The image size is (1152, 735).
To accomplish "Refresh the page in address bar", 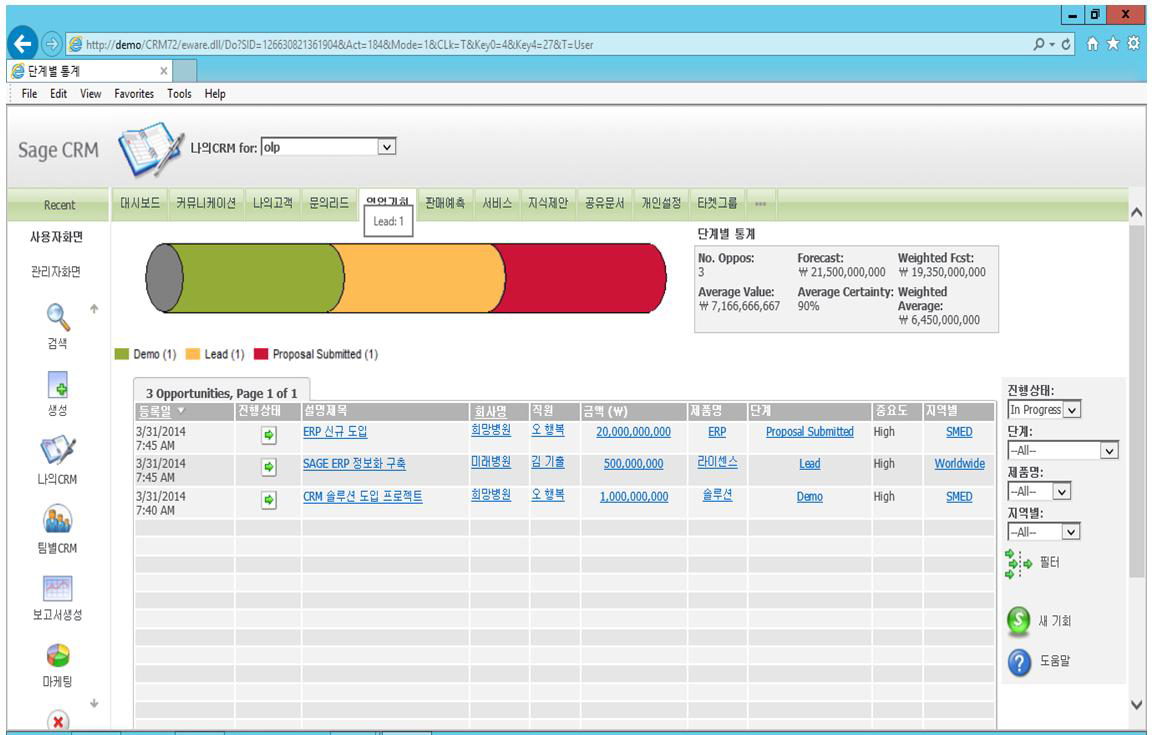I will [x=1066, y=44].
